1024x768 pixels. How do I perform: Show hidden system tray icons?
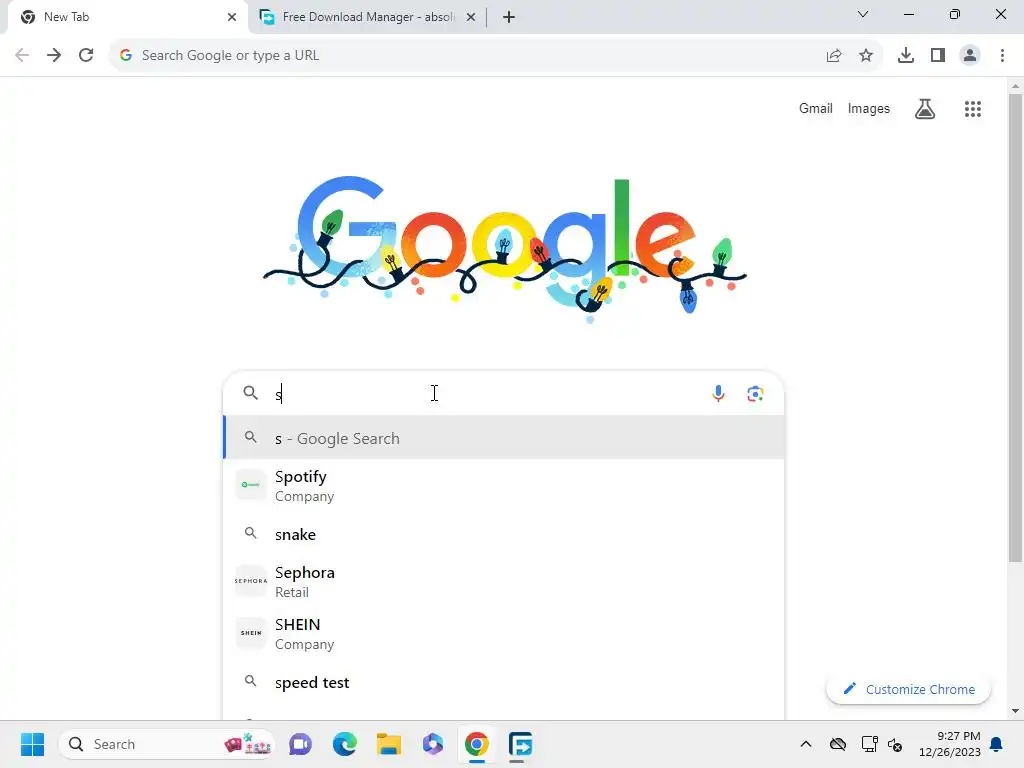(806, 744)
